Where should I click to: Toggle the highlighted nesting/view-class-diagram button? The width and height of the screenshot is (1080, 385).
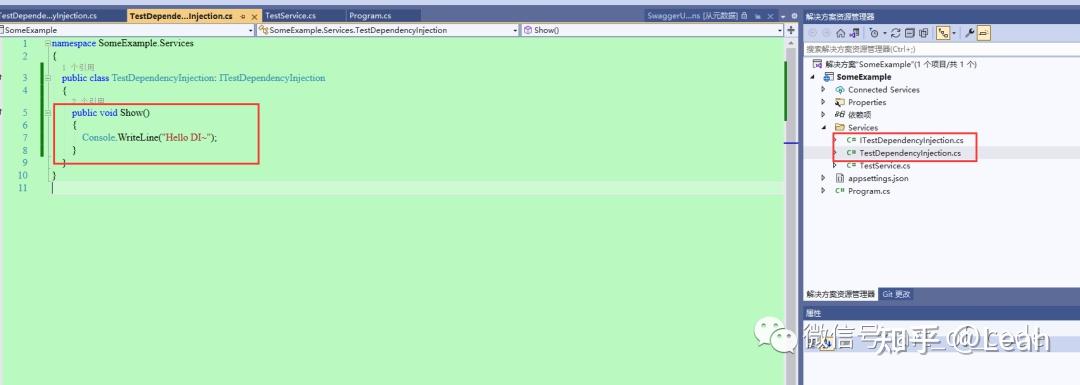tap(942, 33)
